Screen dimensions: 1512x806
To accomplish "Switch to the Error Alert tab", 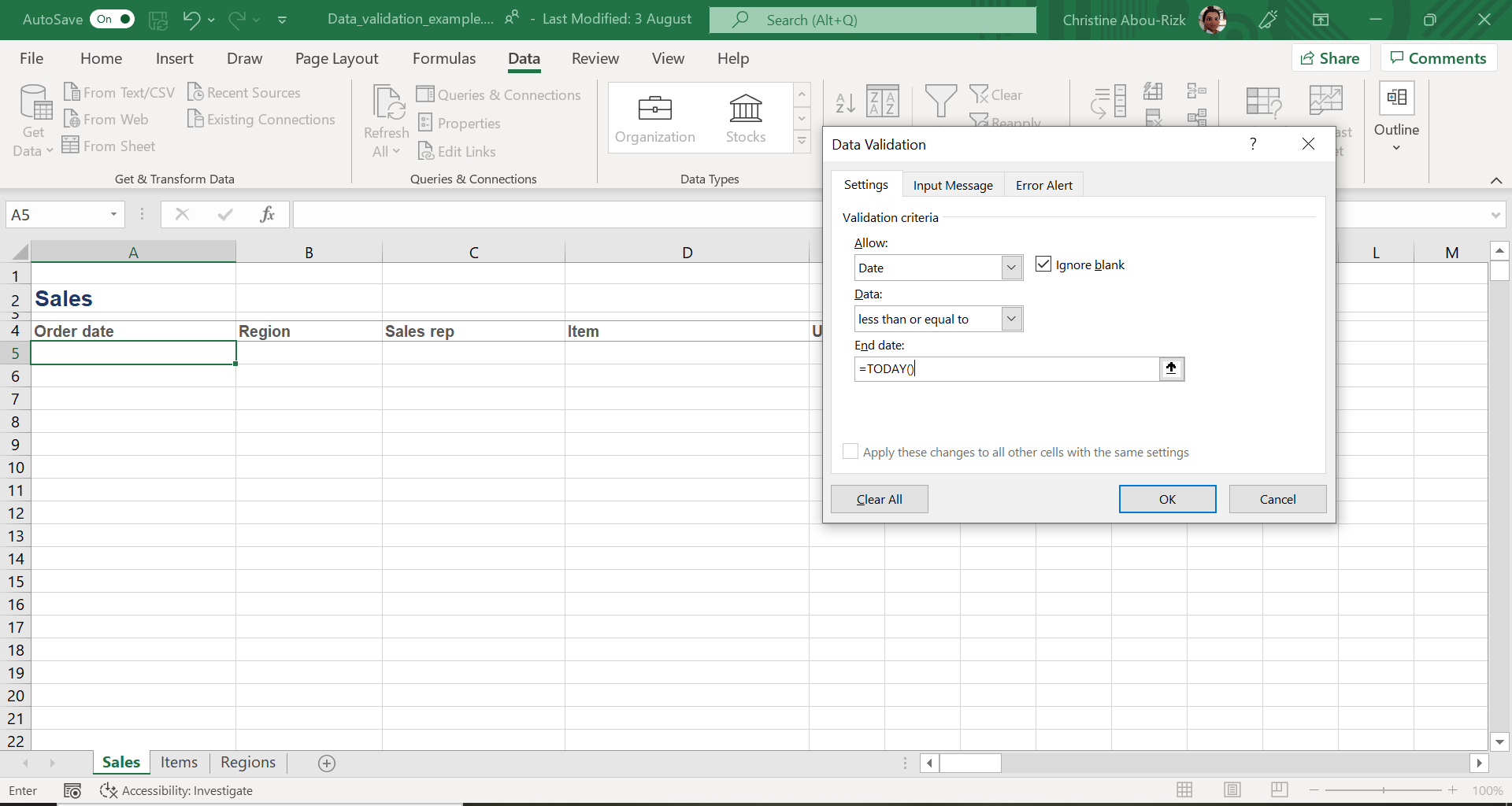I will point(1043,185).
